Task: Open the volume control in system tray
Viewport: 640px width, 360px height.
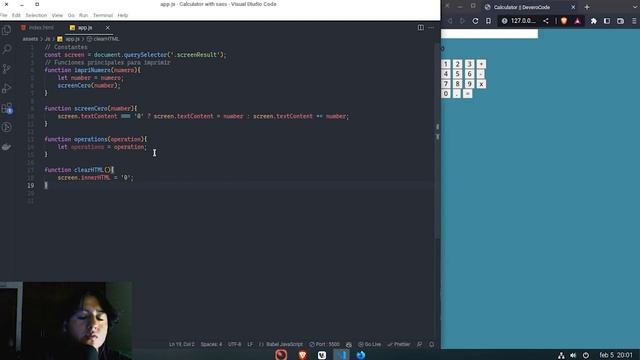Action: point(573,355)
